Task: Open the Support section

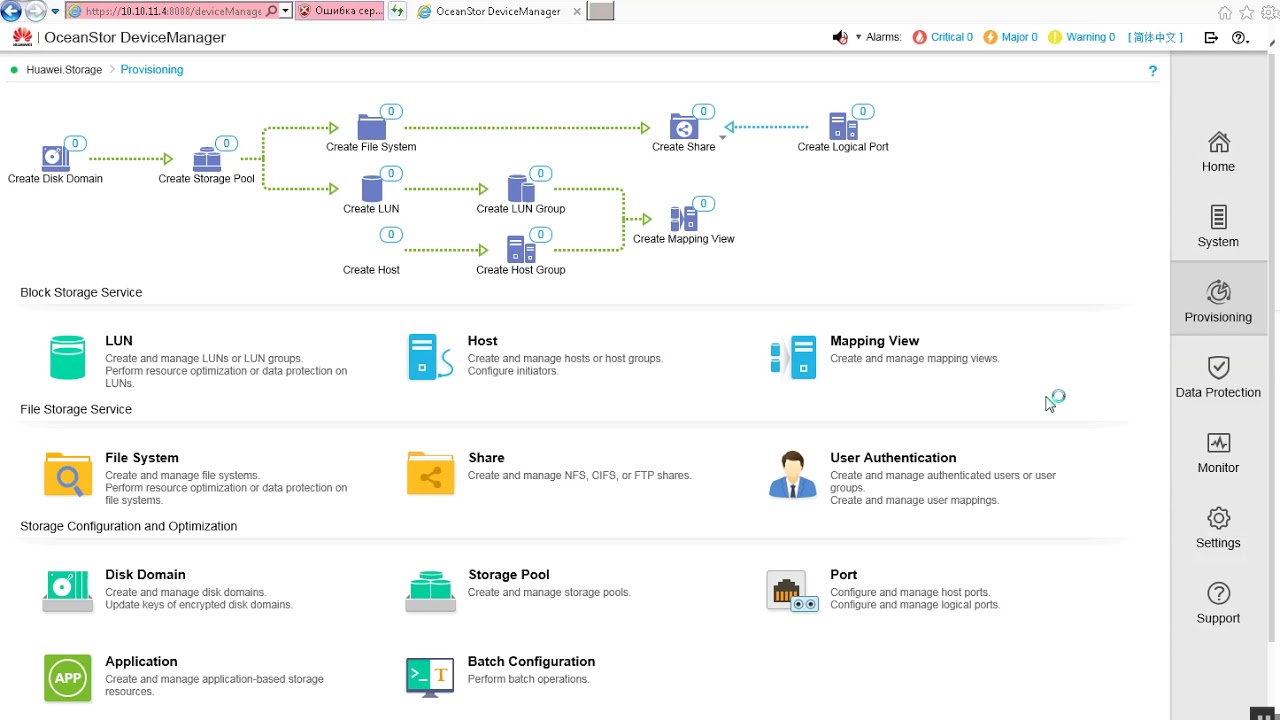Action: (x=1218, y=603)
